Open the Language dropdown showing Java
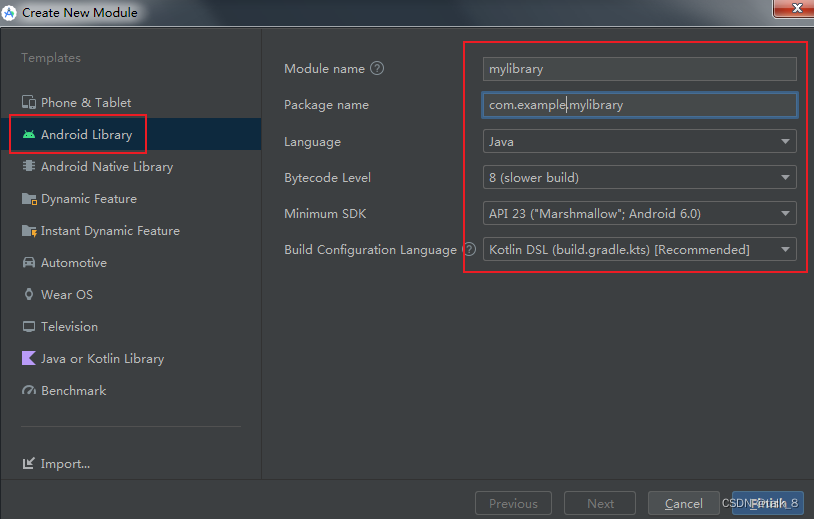 tap(640, 141)
